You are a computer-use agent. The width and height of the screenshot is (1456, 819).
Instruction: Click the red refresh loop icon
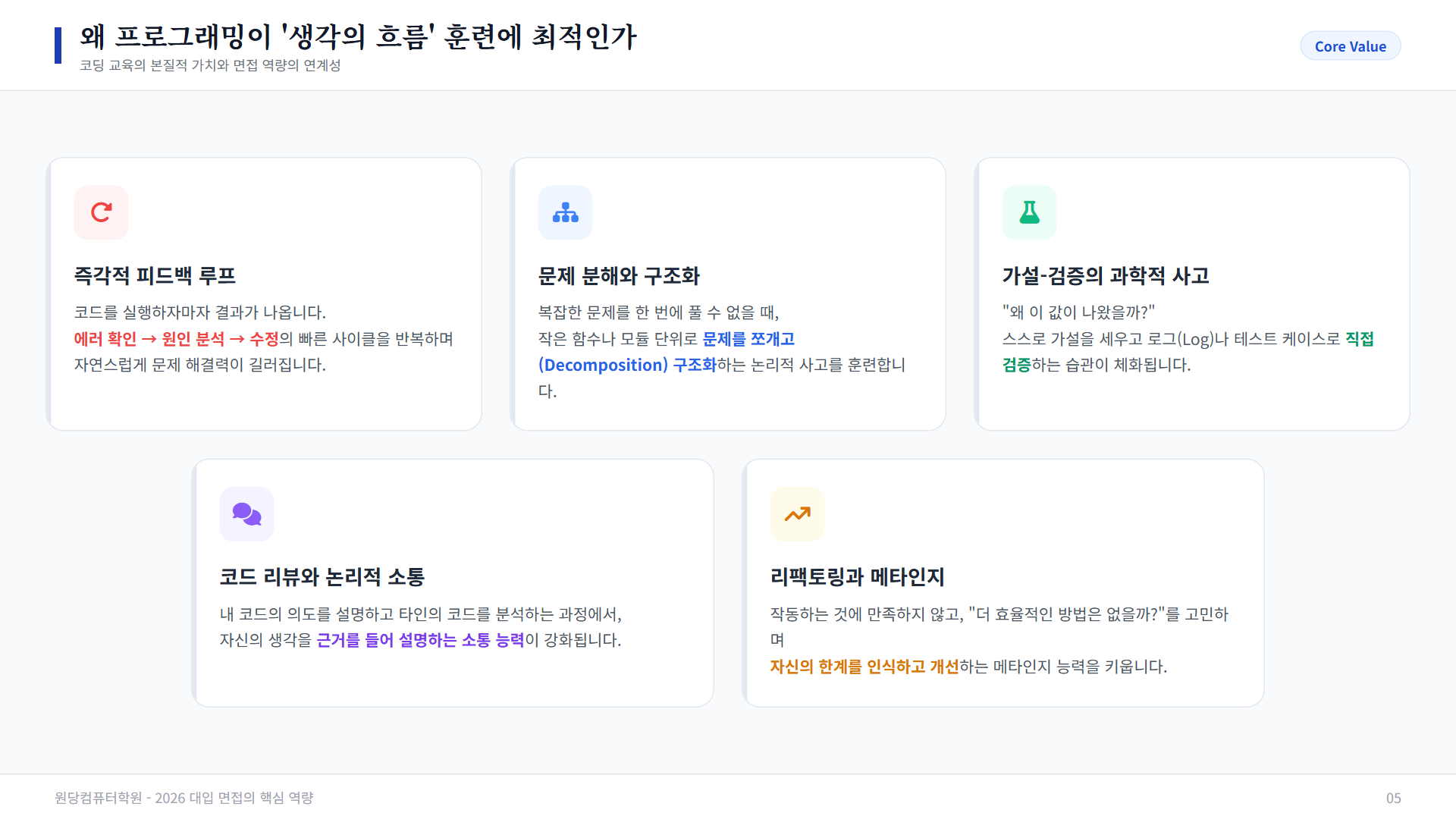[101, 212]
